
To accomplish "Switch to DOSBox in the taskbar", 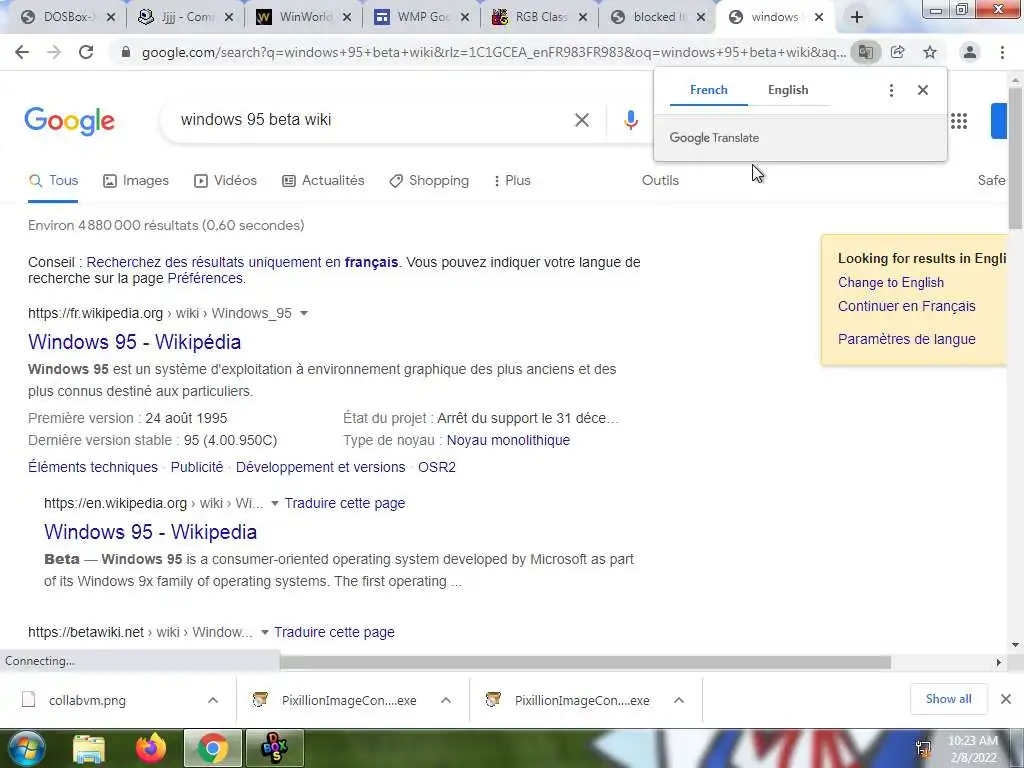I will click(x=274, y=748).
